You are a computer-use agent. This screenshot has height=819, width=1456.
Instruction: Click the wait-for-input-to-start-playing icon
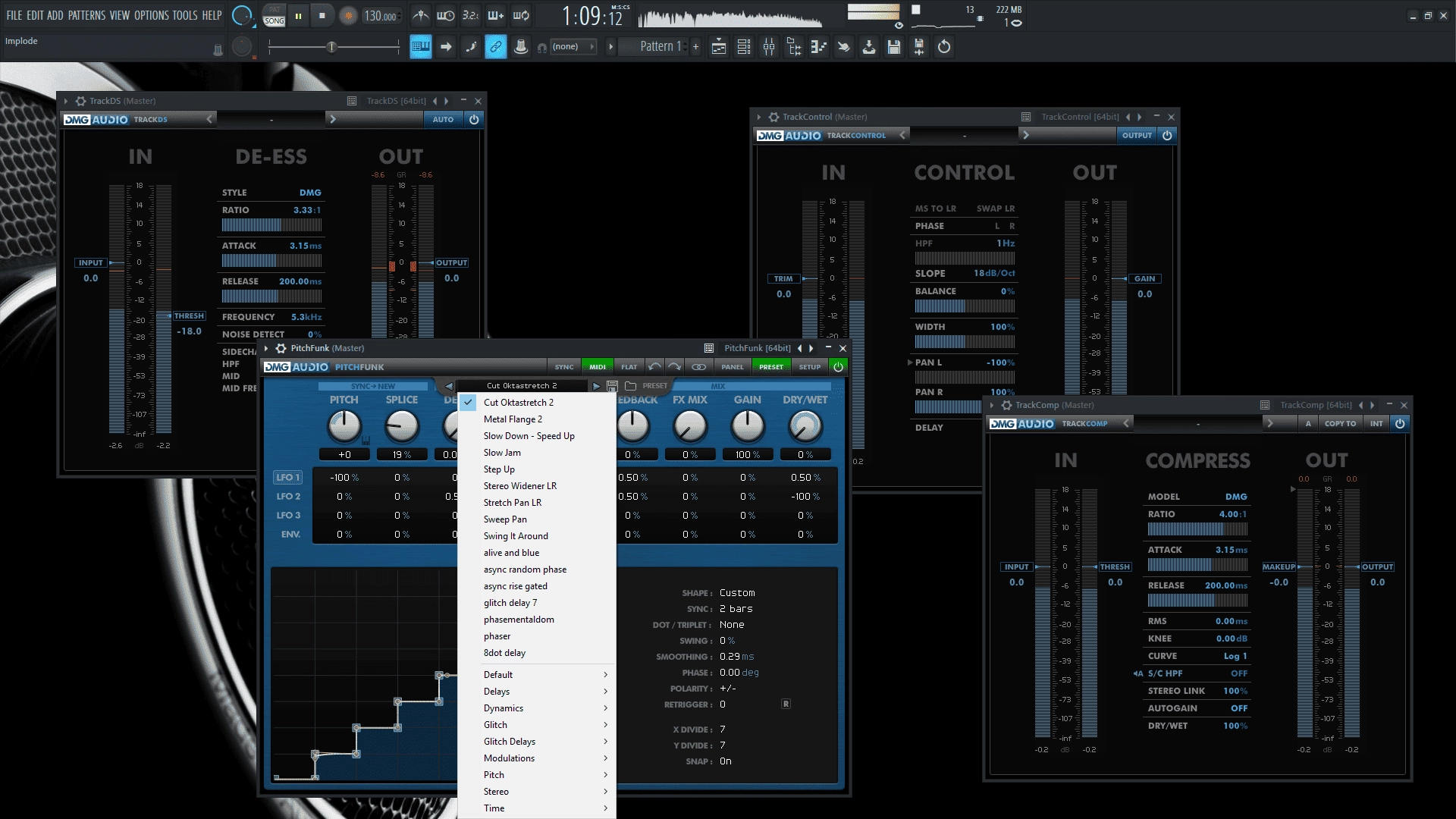click(446, 15)
